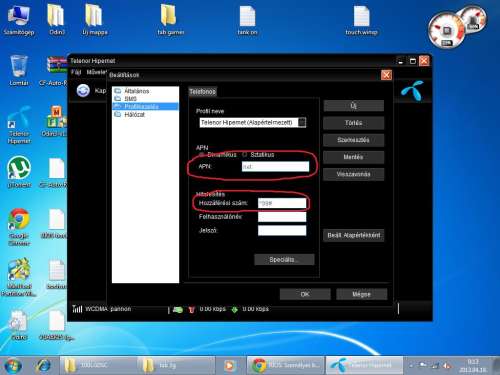Click the Hozzáférési szám input field
Image resolution: width=500 pixels, height=375 pixels.
point(282,203)
